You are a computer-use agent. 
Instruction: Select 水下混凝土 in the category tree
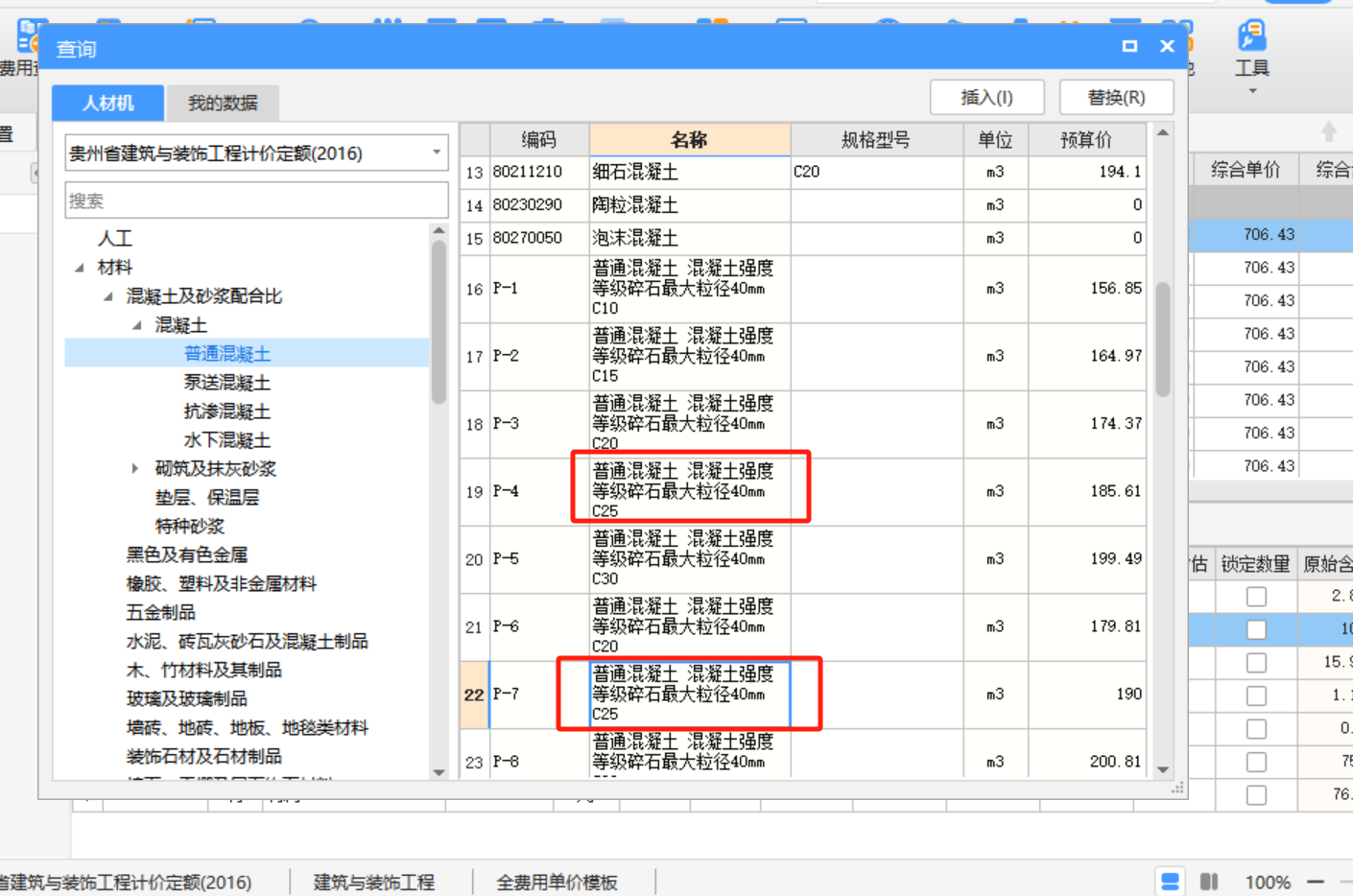tap(227, 440)
